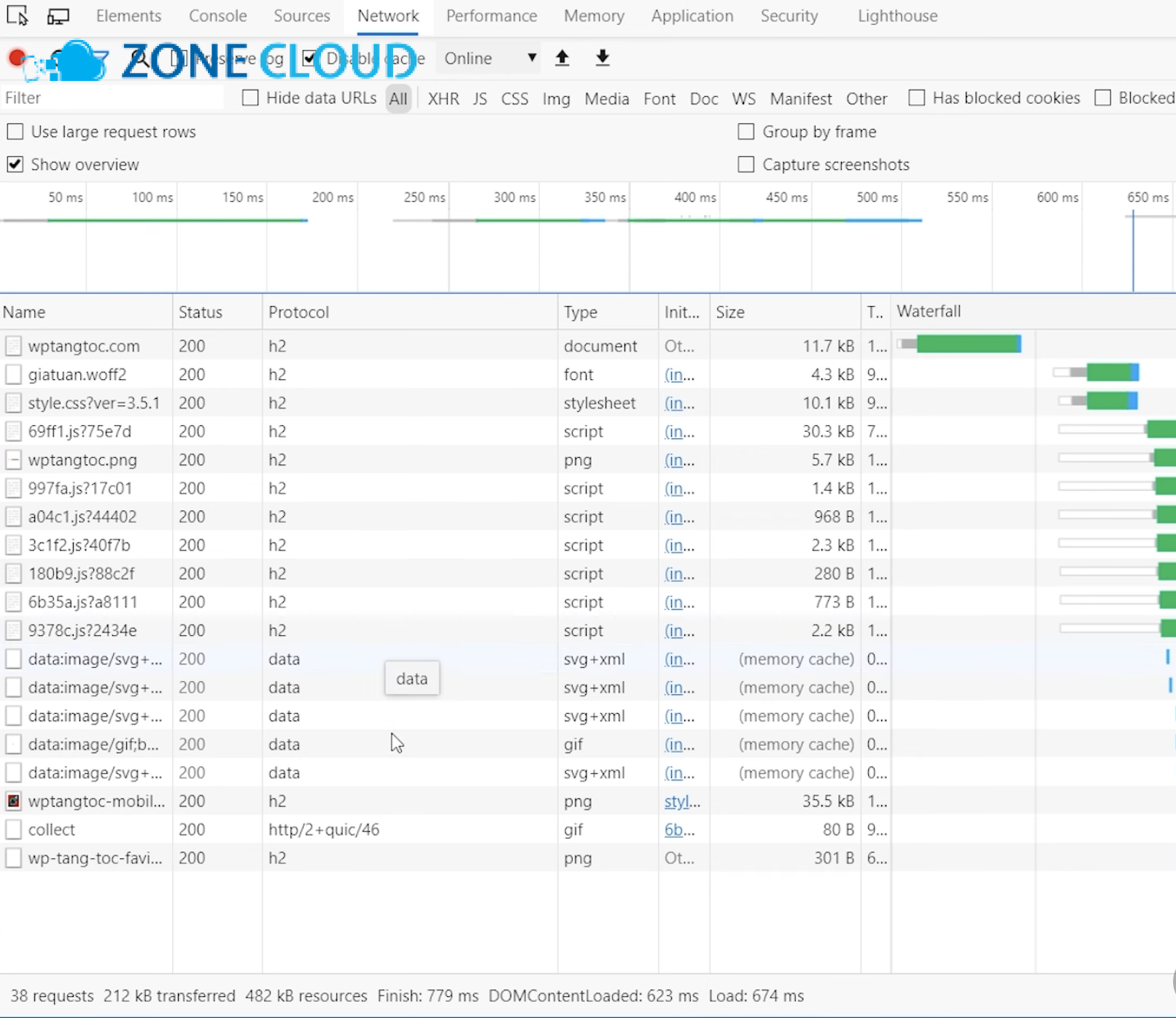Select the wptangtoc.com document file icon
The image size is (1176, 1018).
[13, 346]
